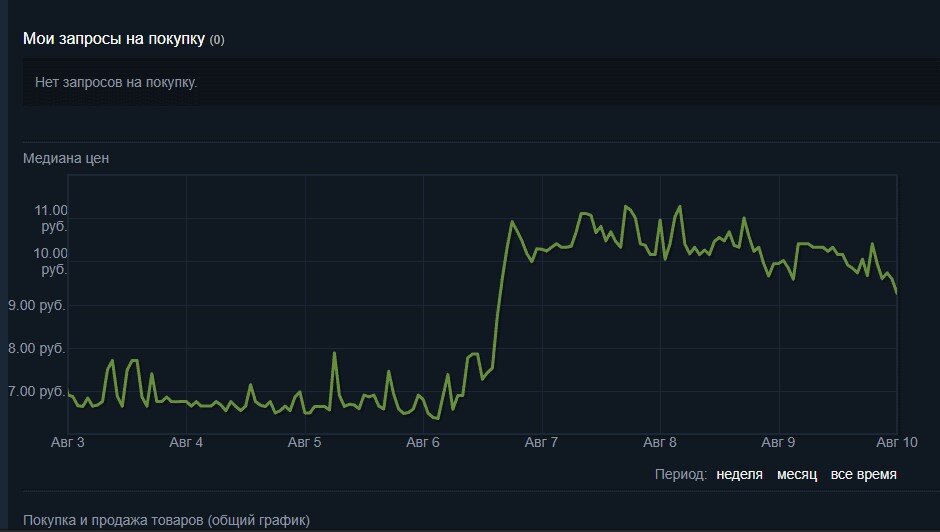Click the Авг 10 date label
The width and height of the screenshot is (940, 532).
pos(897,443)
